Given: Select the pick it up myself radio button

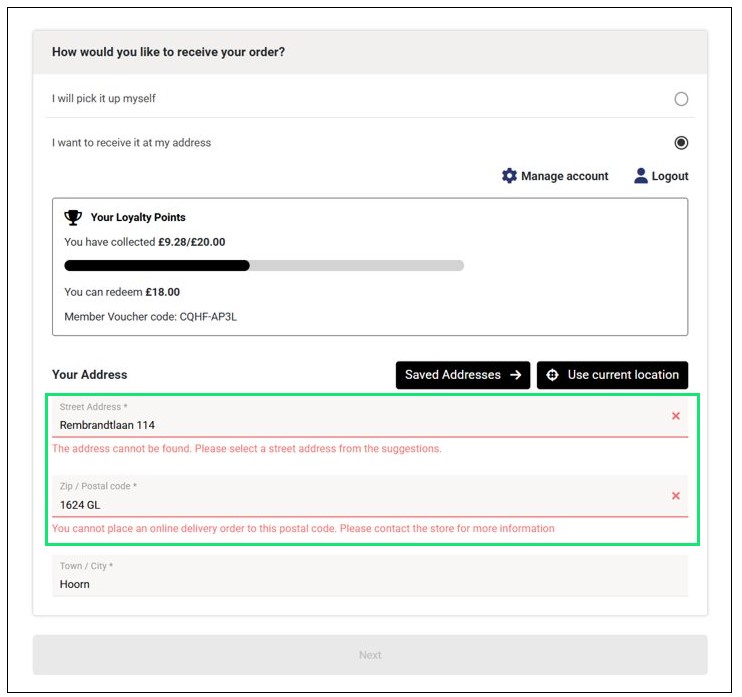Looking at the screenshot, I should [x=681, y=99].
